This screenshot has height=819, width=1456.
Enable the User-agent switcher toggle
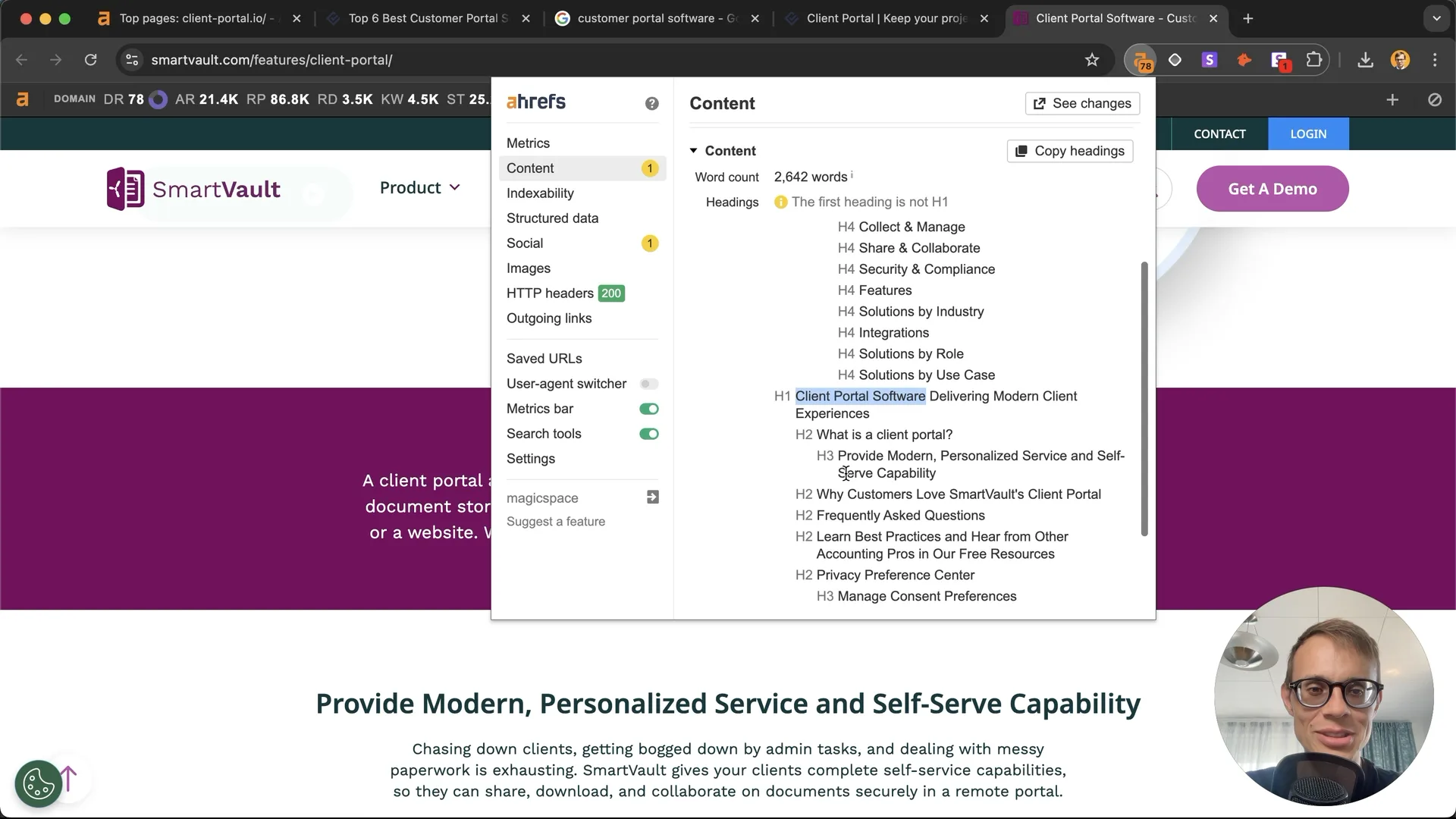point(649,384)
